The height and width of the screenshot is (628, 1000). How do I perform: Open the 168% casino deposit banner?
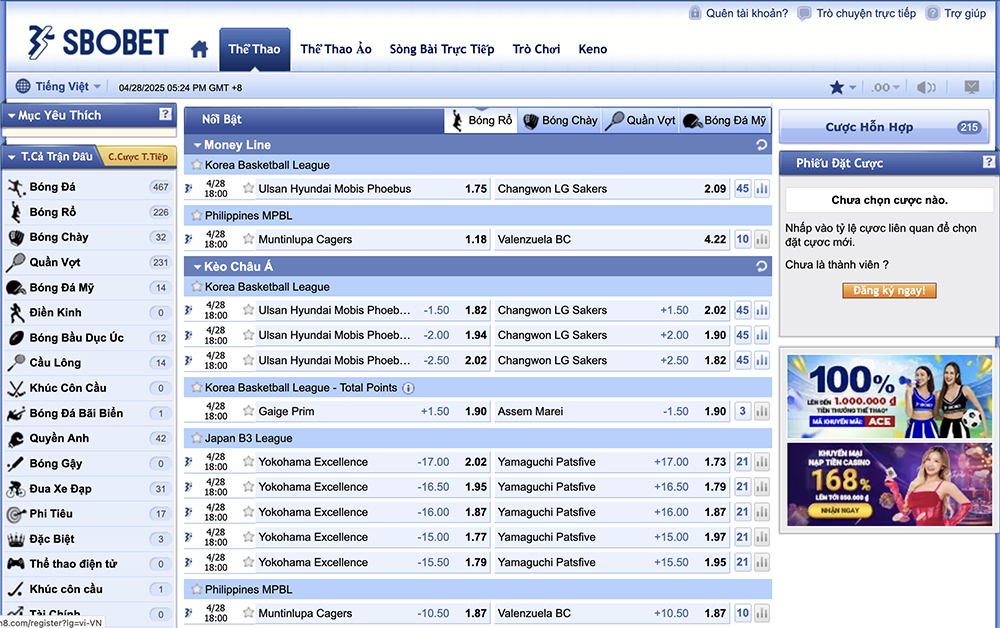[x=889, y=485]
